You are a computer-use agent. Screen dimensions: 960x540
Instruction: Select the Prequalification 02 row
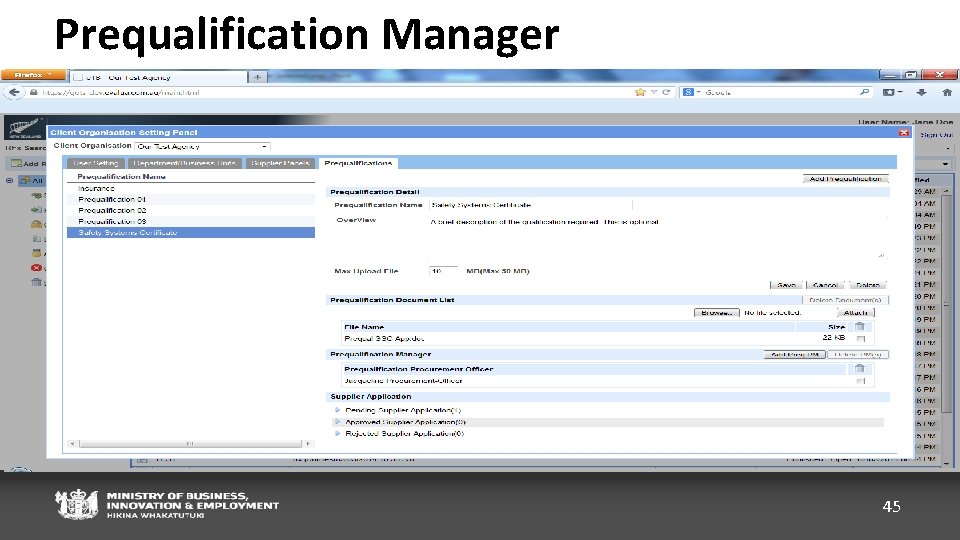(190, 211)
